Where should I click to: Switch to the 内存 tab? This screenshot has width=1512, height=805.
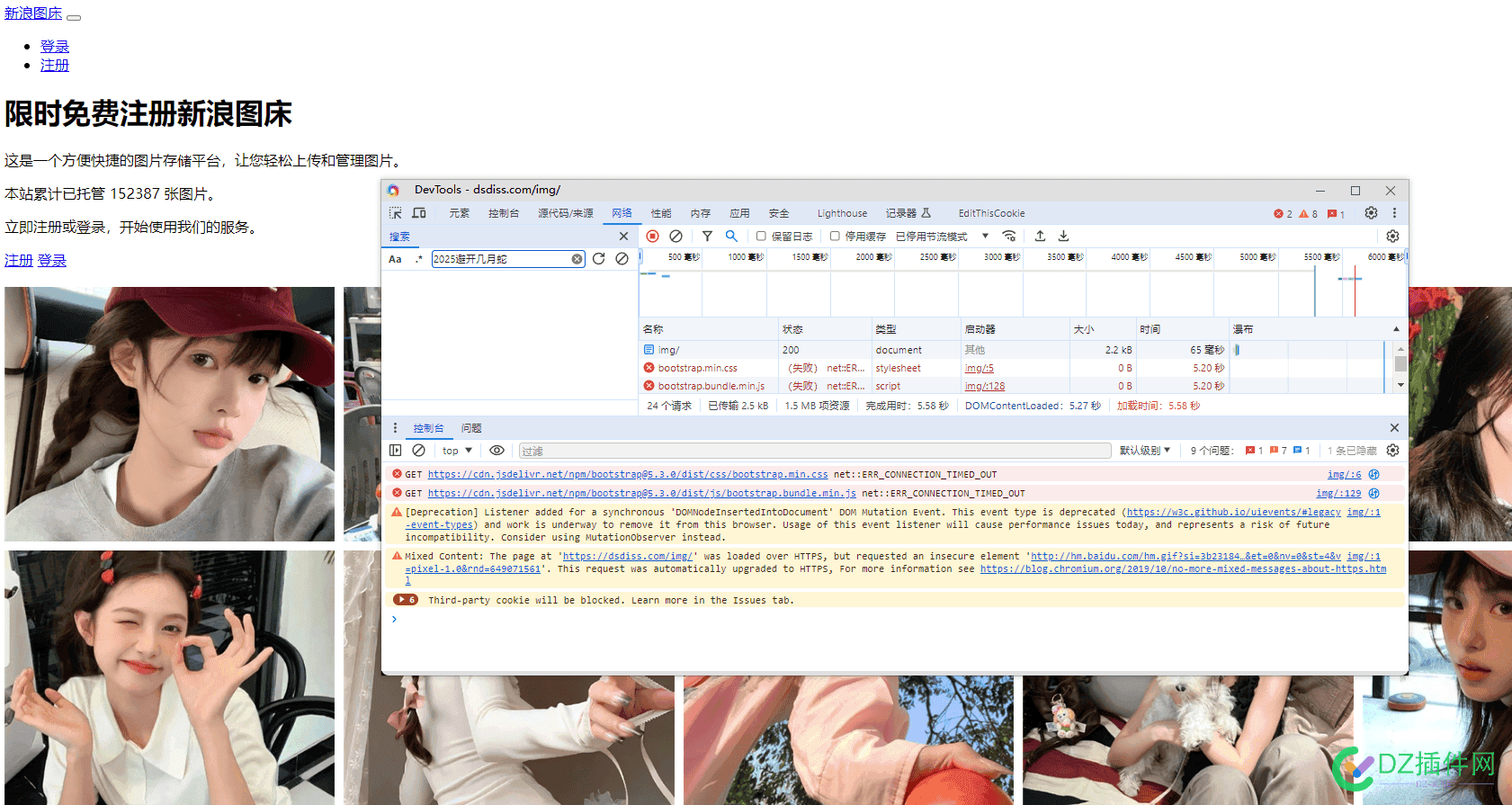(x=701, y=213)
